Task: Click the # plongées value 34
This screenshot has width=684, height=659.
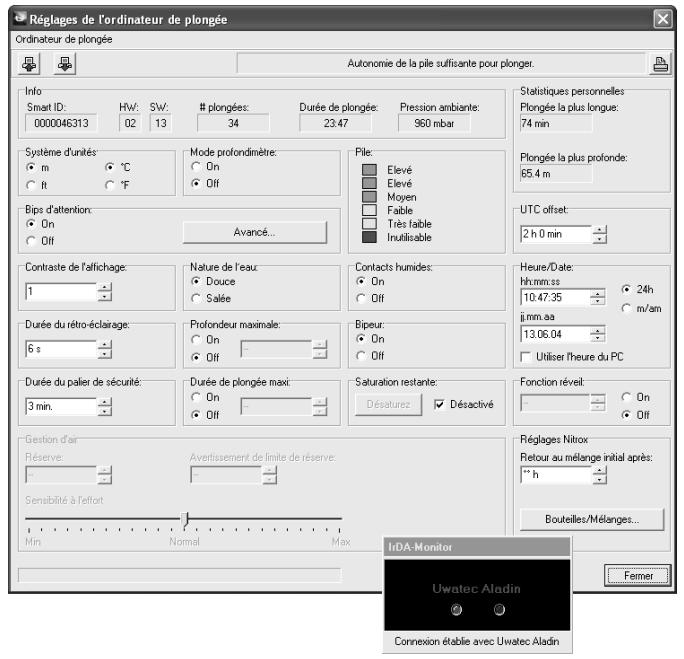Action: [x=233, y=123]
